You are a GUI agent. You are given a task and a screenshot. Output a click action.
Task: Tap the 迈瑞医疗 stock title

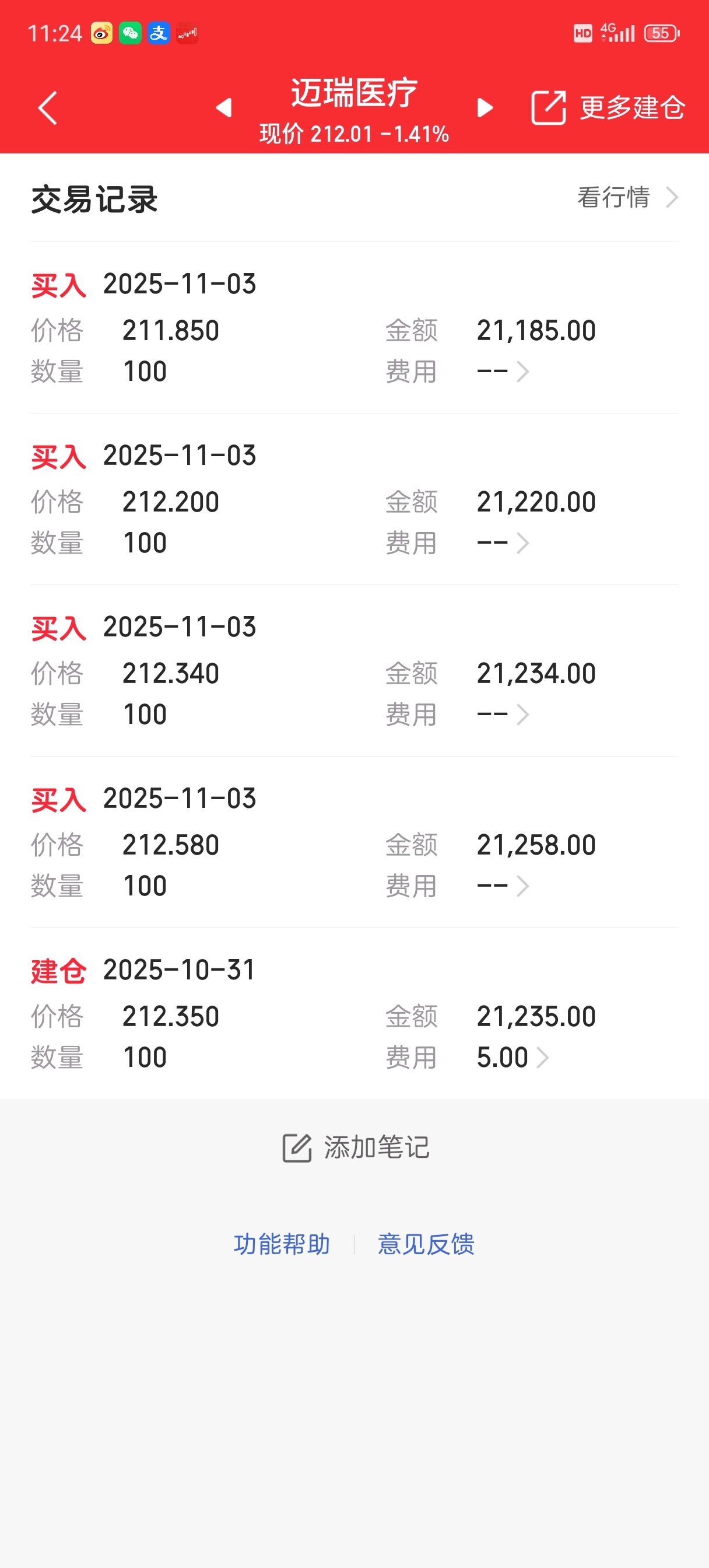click(x=354, y=93)
